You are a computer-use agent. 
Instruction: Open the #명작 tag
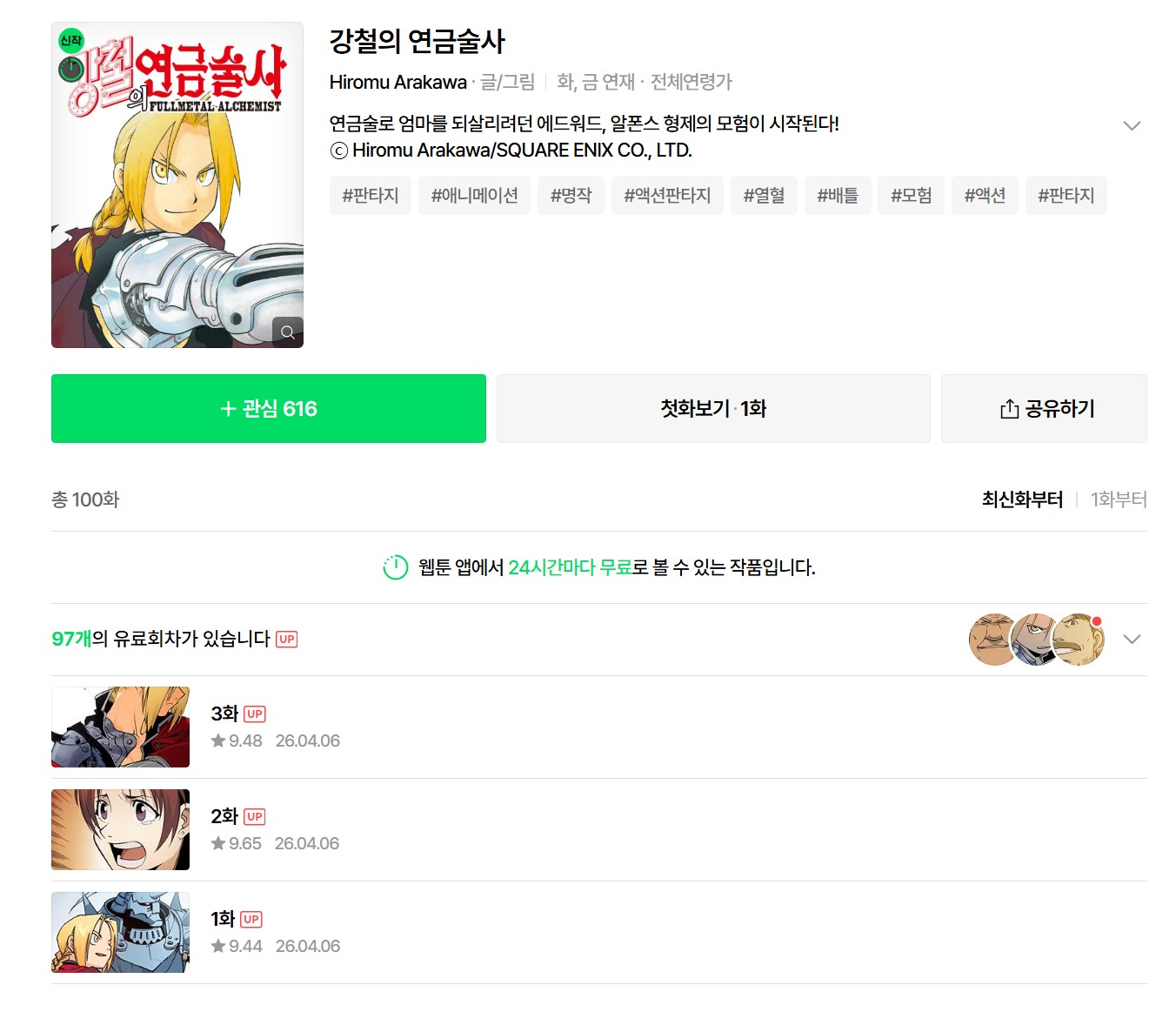(x=571, y=196)
